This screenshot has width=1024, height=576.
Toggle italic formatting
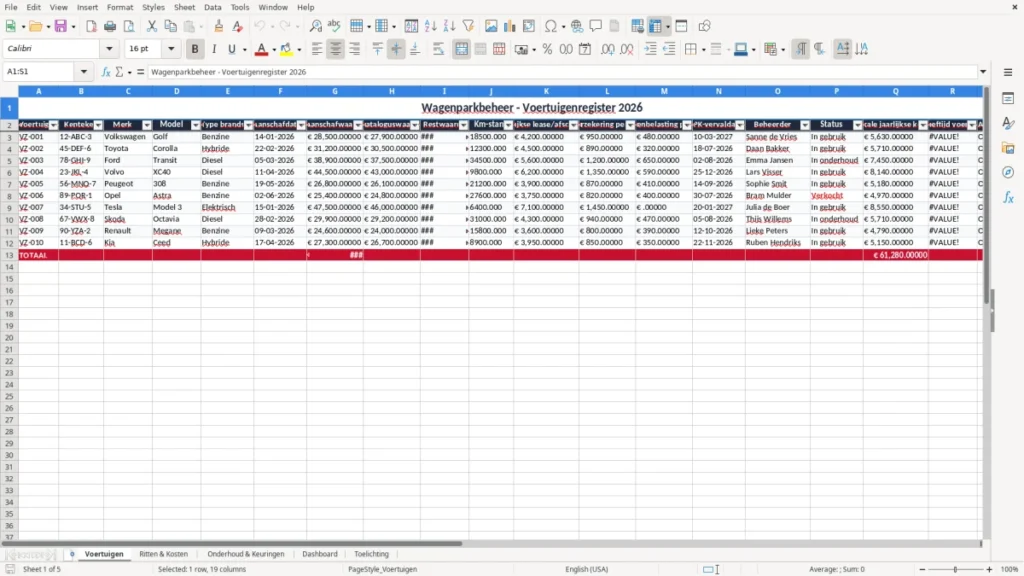tap(214, 49)
